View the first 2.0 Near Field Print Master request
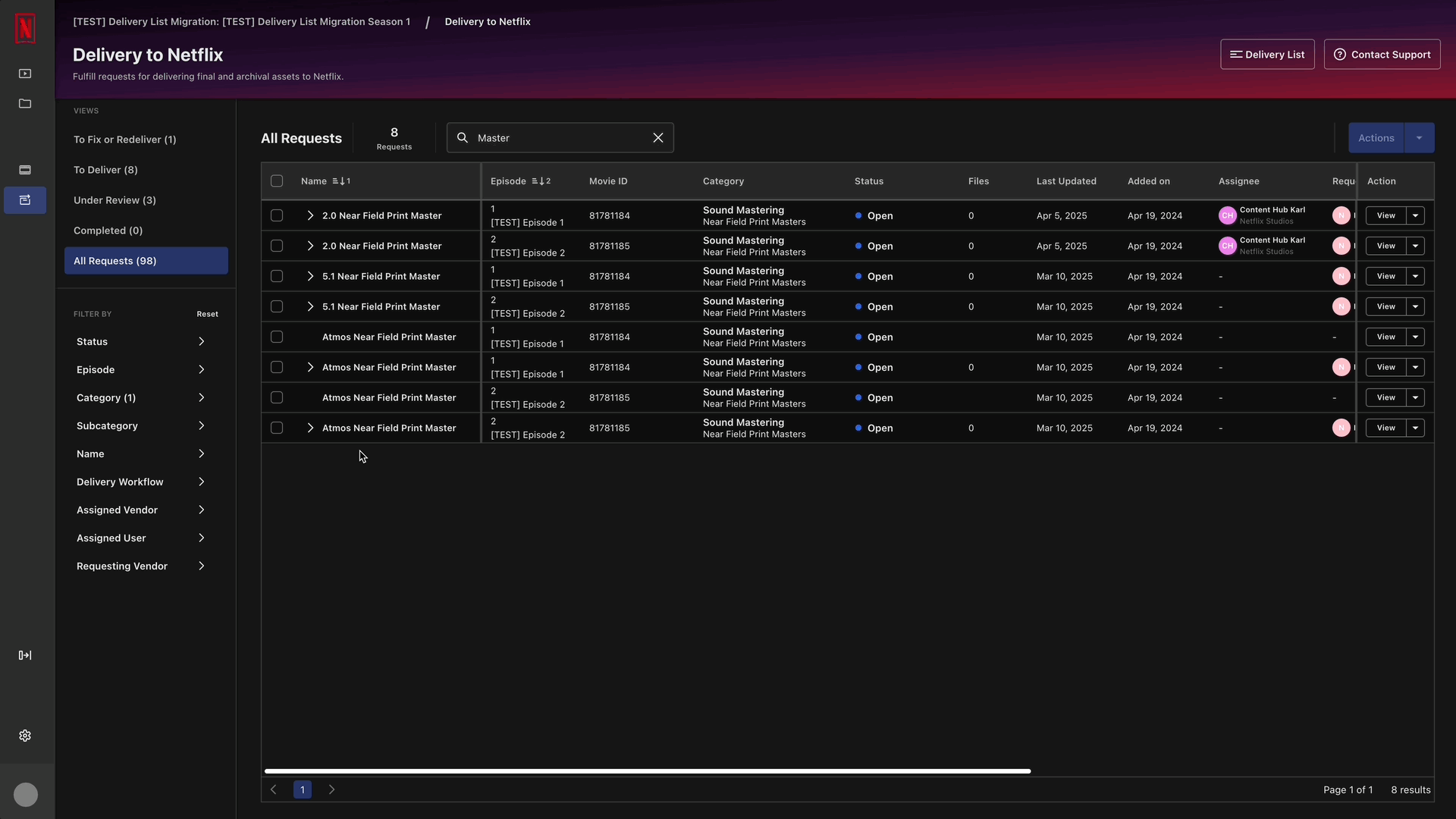This screenshot has height=819, width=1456. pyautogui.click(x=1385, y=215)
